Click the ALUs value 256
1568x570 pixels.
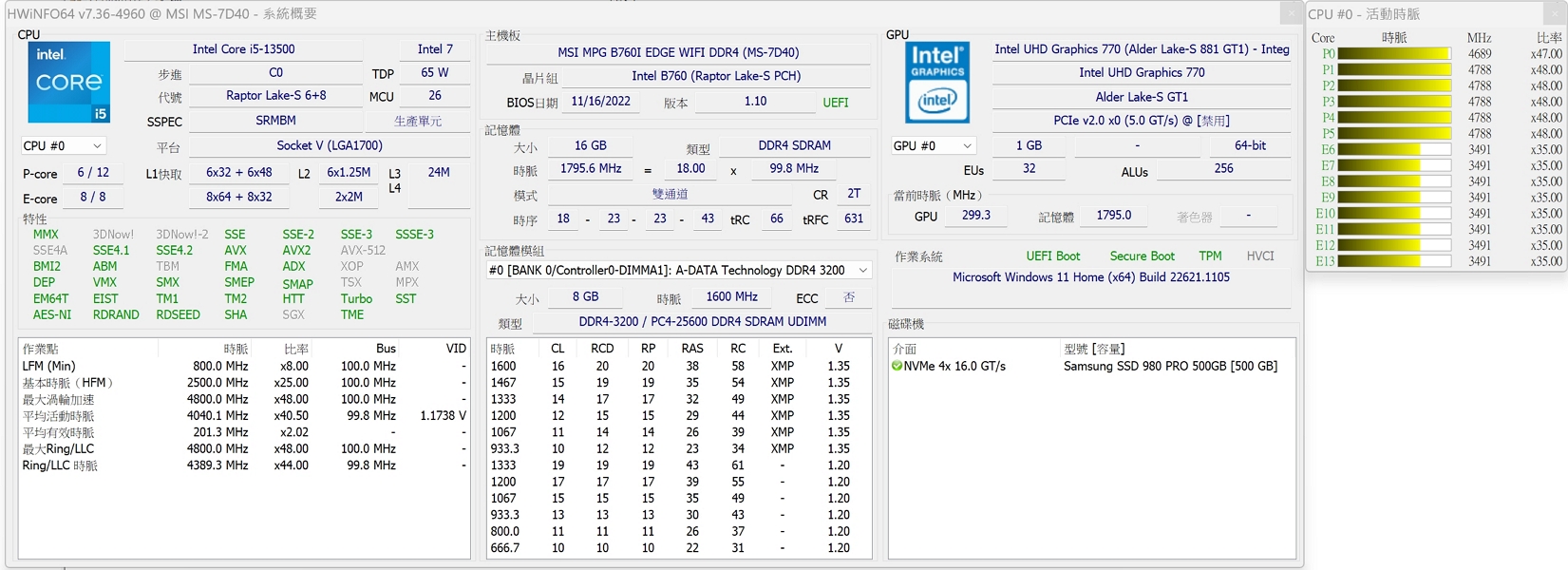1223,168
